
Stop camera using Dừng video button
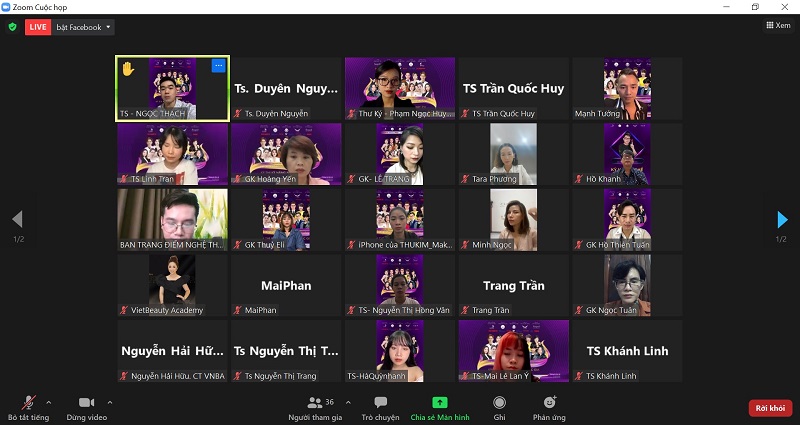[x=86, y=405]
